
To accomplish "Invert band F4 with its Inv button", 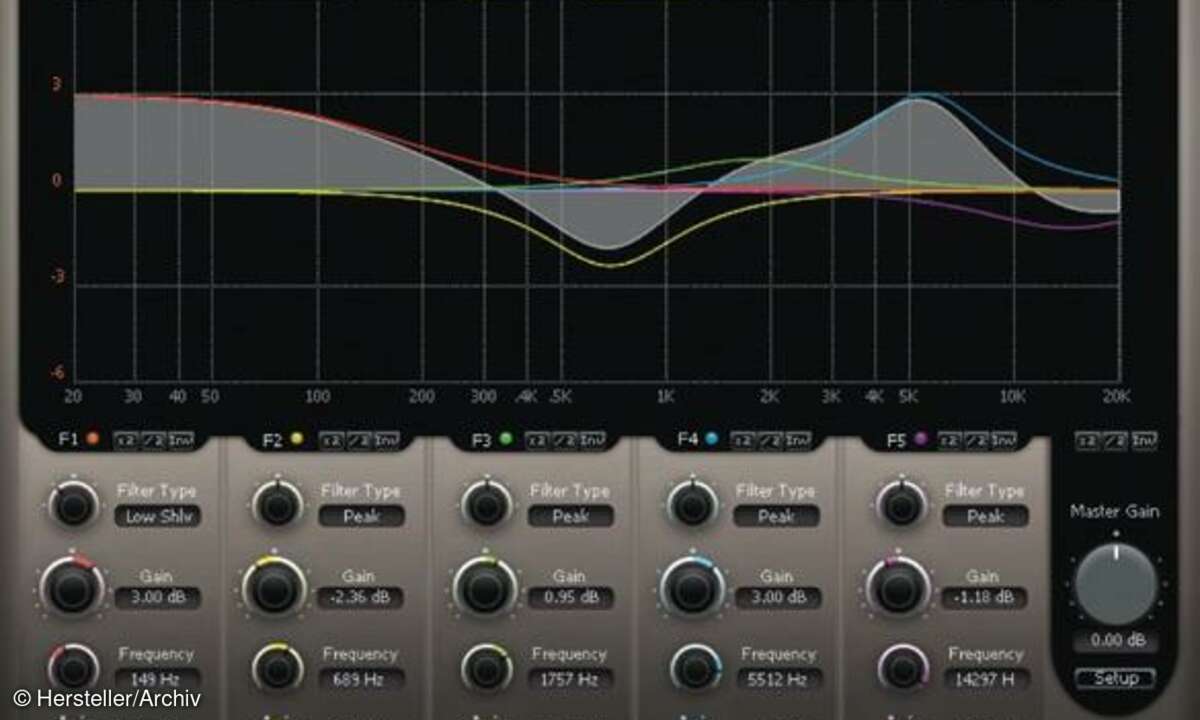I will pos(798,440).
